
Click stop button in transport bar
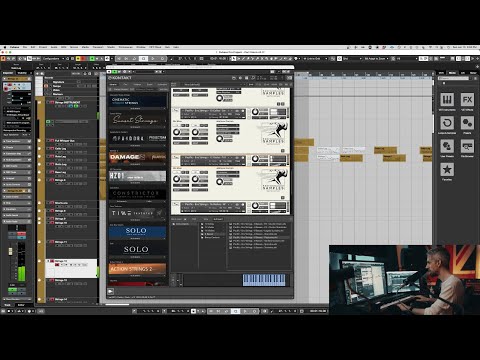pyautogui.click(x=235, y=311)
